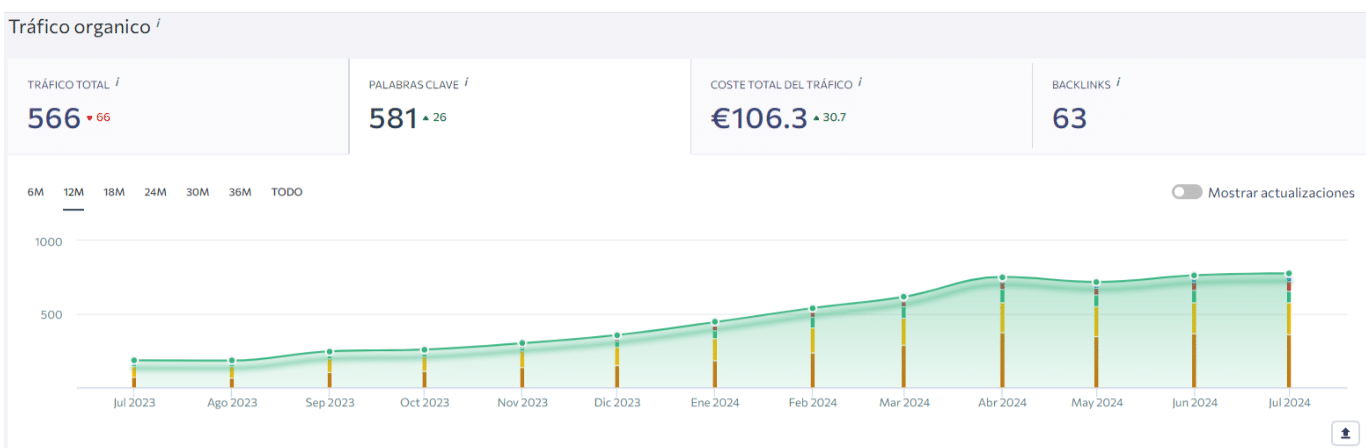This screenshot has width=1366, height=448.
Task: Click info icon next to Tráfico organico title
Action: click(x=158, y=23)
